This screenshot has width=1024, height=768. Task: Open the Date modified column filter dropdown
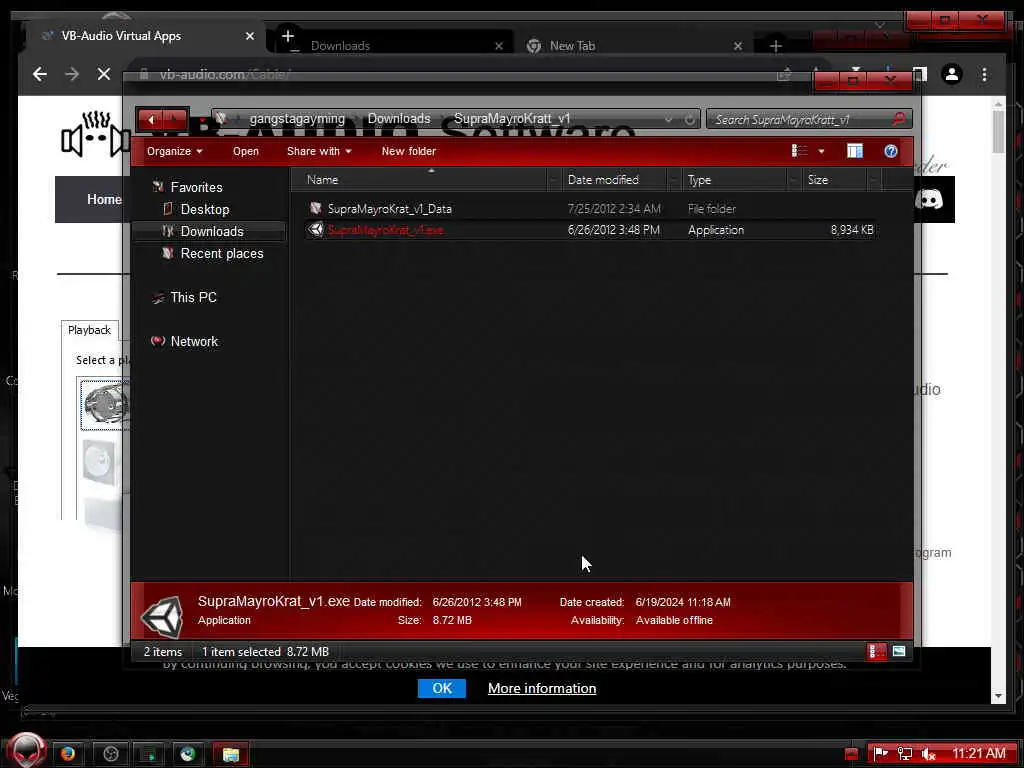click(x=674, y=180)
